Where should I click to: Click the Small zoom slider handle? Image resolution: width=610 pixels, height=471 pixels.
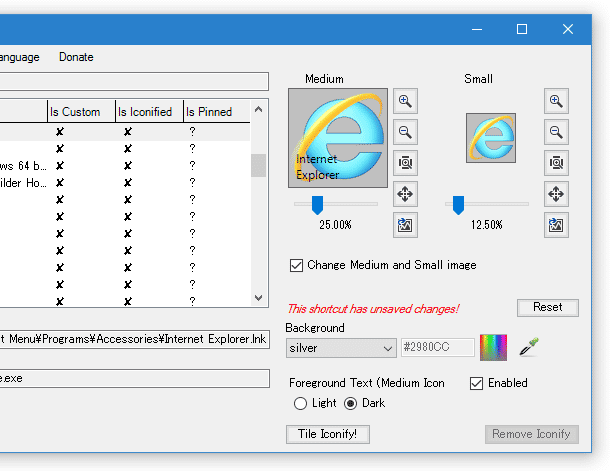coord(458,205)
